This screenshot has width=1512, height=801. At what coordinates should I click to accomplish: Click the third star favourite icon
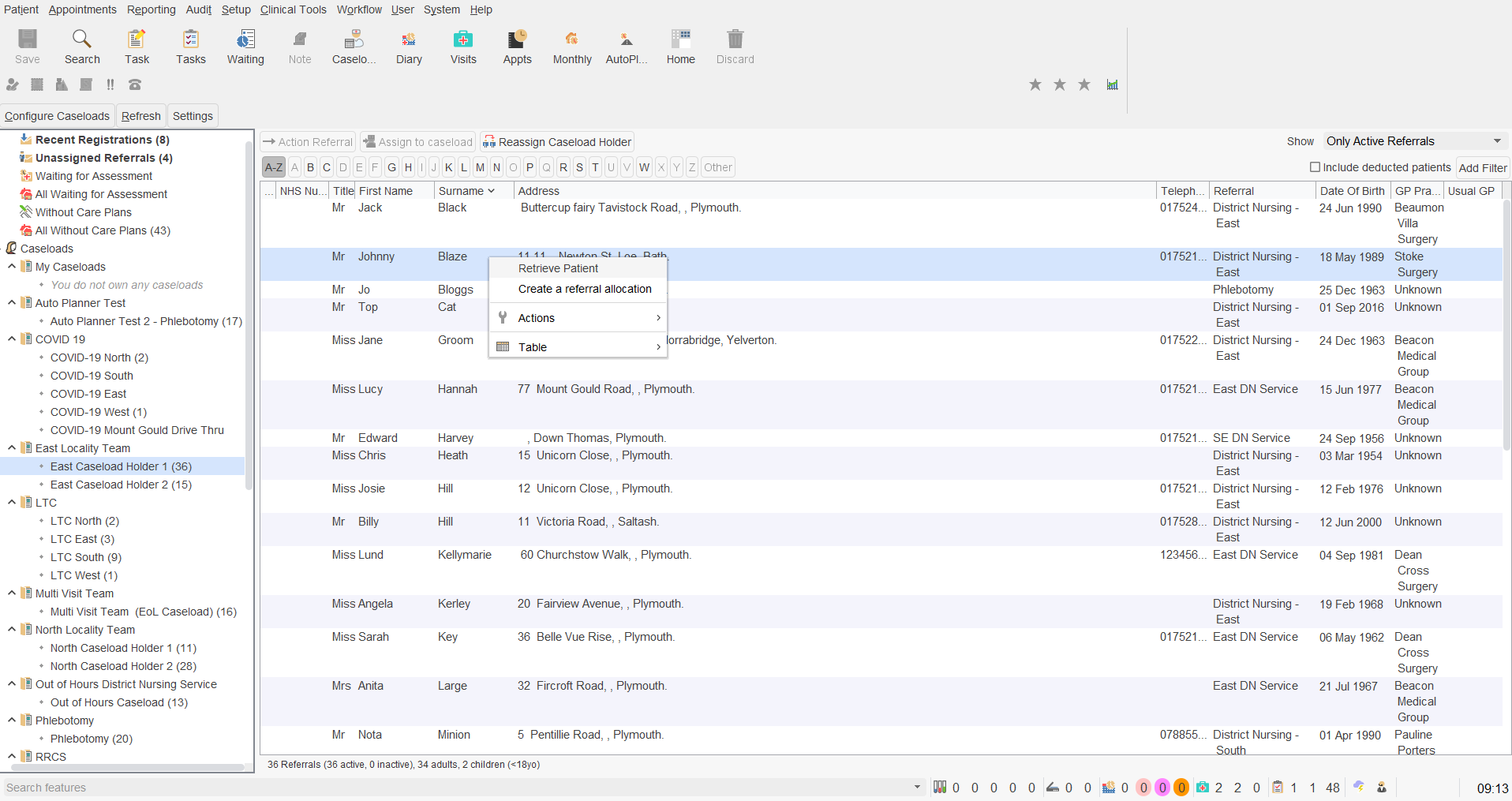[x=1084, y=84]
